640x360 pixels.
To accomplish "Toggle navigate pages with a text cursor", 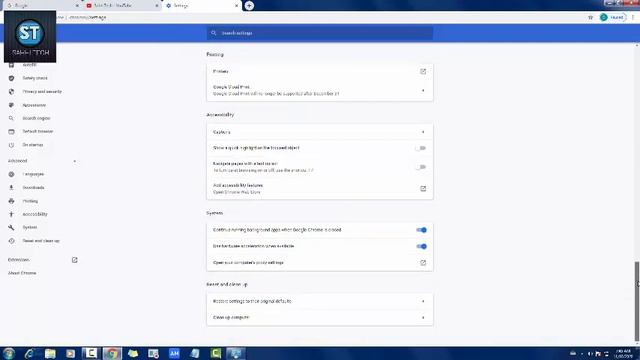I will click(x=421, y=167).
